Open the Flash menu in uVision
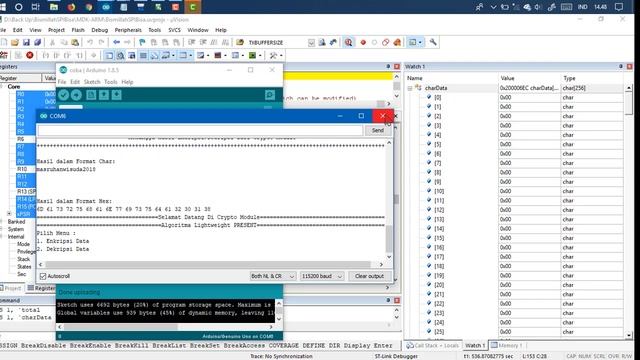 (x=78, y=30)
